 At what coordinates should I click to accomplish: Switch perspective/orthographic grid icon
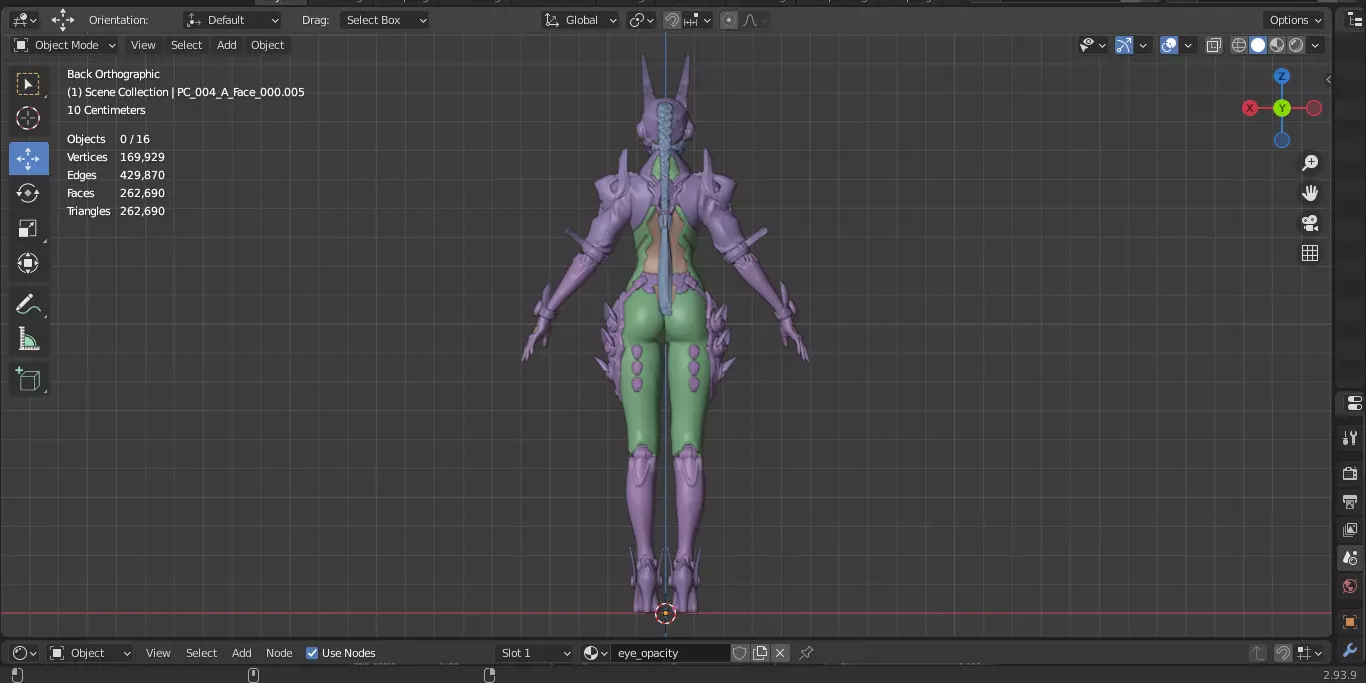pyautogui.click(x=1310, y=253)
